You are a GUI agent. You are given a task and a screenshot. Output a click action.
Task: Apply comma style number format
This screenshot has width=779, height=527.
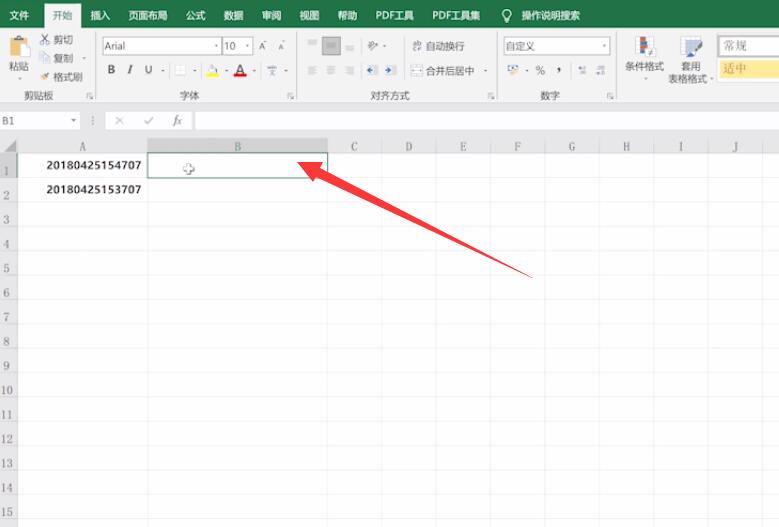pos(559,71)
